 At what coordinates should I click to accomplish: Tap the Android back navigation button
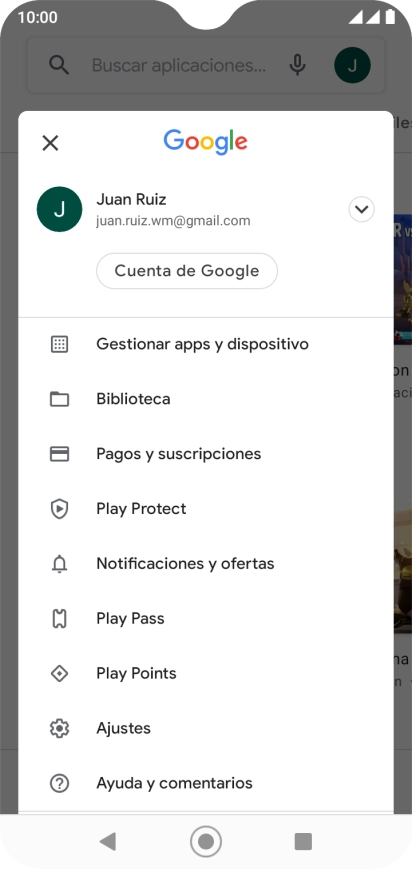tap(107, 841)
